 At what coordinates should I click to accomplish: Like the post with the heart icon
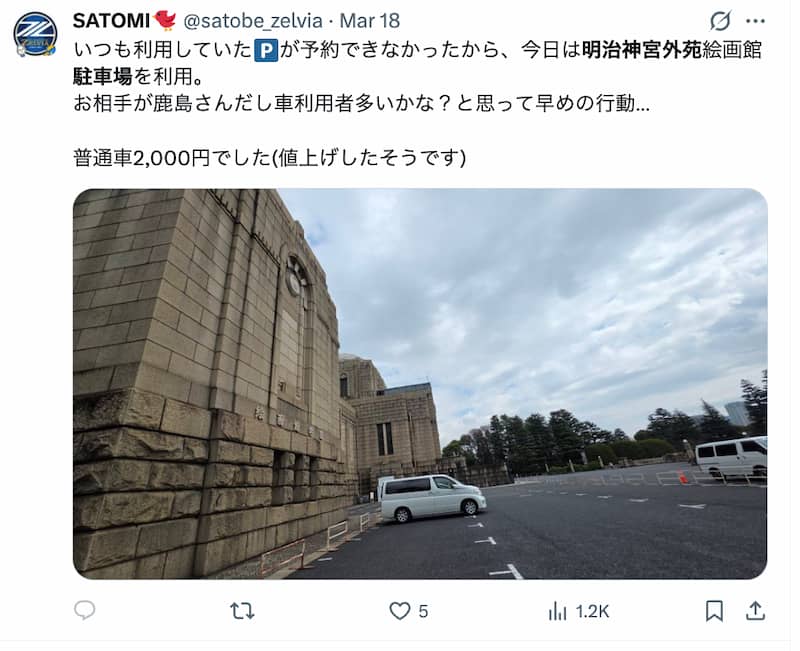point(399,611)
